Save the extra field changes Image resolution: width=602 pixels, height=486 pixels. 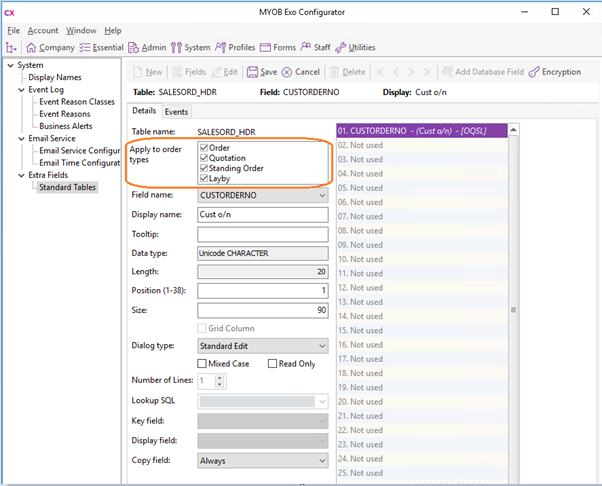(262, 72)
